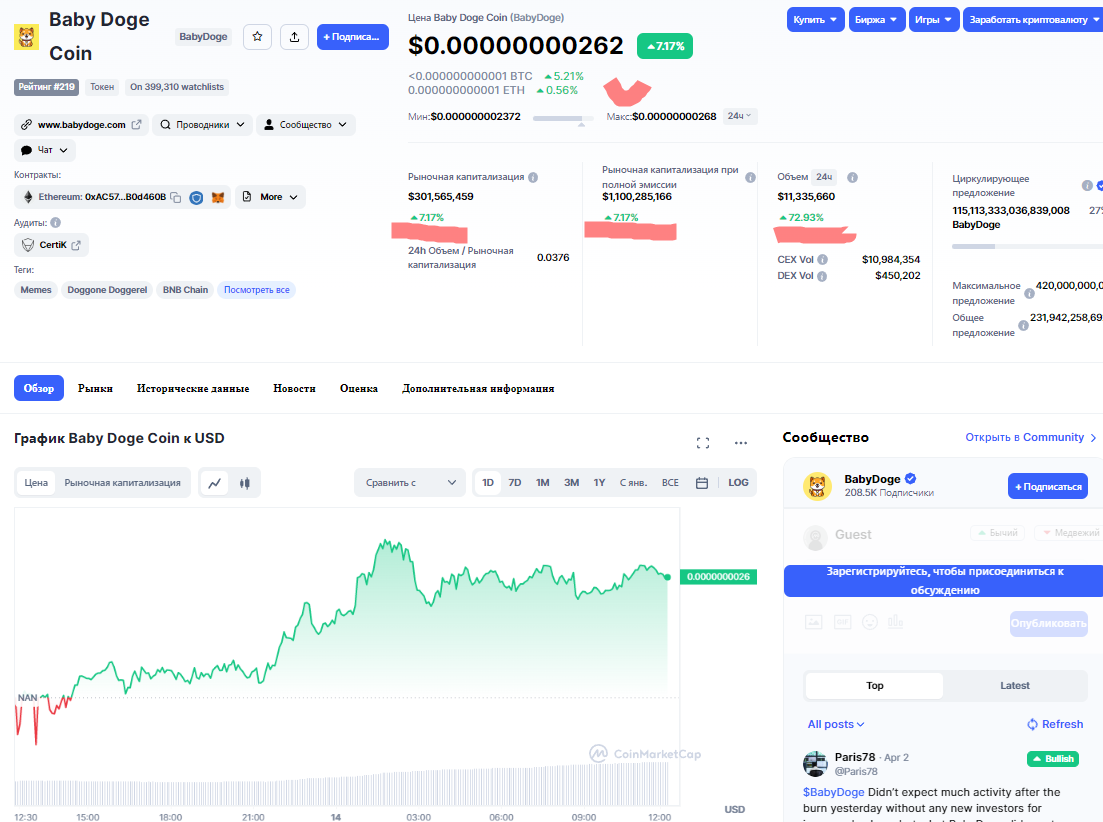
Task: Open the Рынки tab
Action: (95, 388)
